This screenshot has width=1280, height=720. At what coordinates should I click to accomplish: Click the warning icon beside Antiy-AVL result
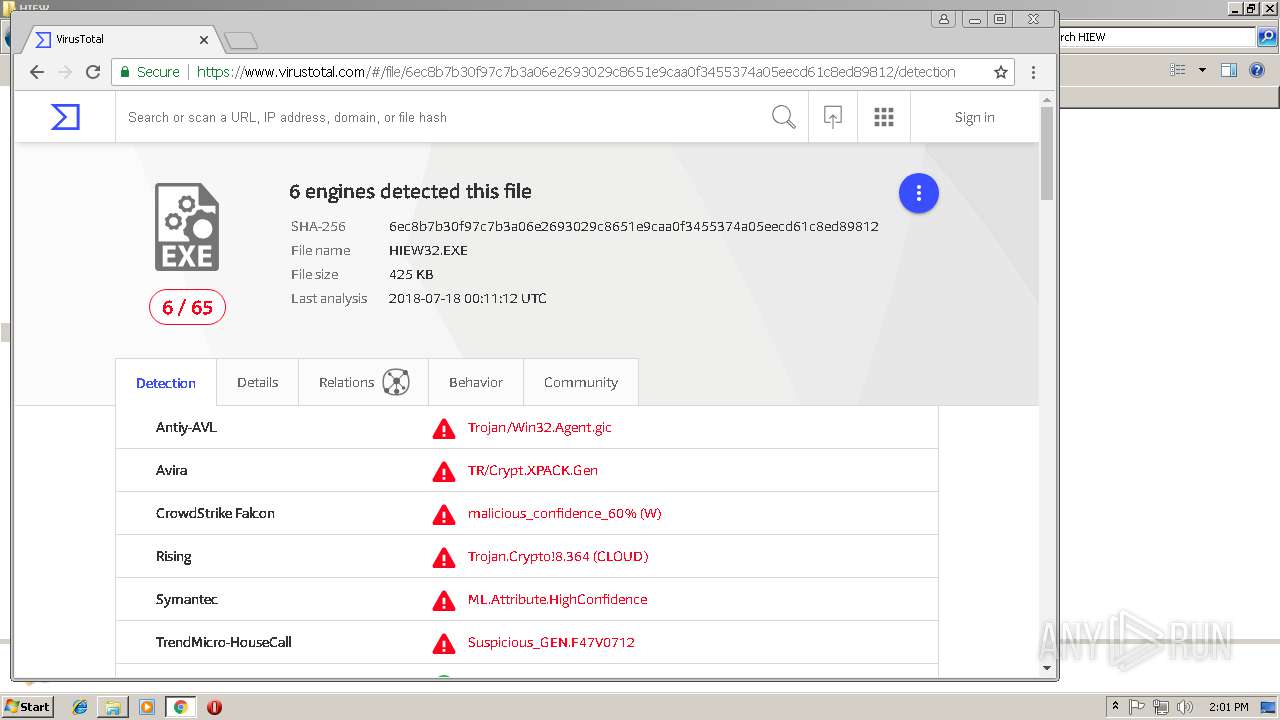click(x=443, y=428)
